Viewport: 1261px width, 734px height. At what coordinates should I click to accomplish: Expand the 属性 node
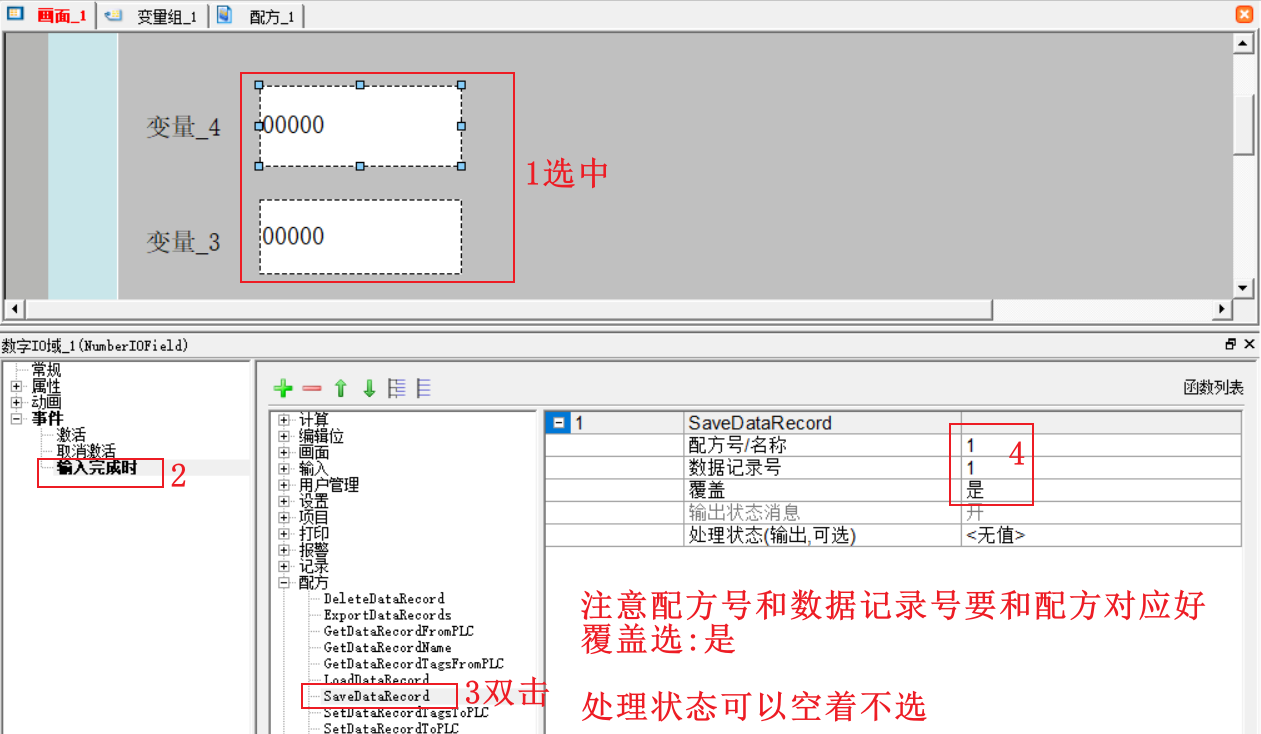coord(16,386)
